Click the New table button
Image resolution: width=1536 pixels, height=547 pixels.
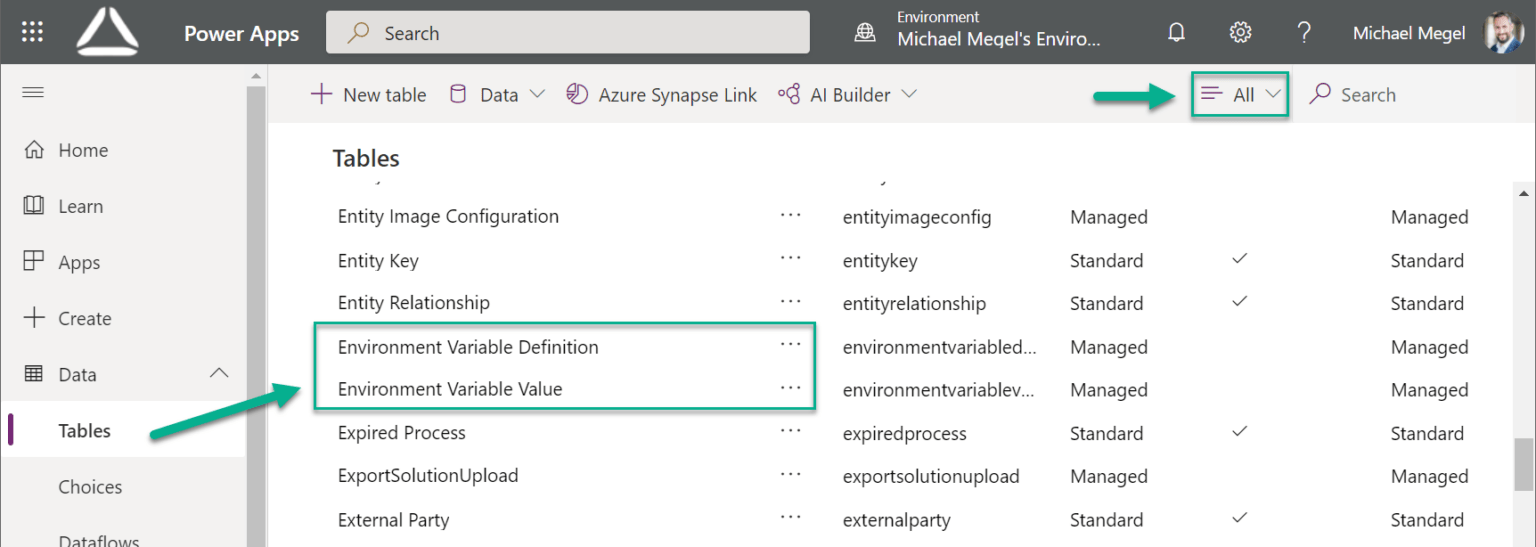click(x=368, y=95)
